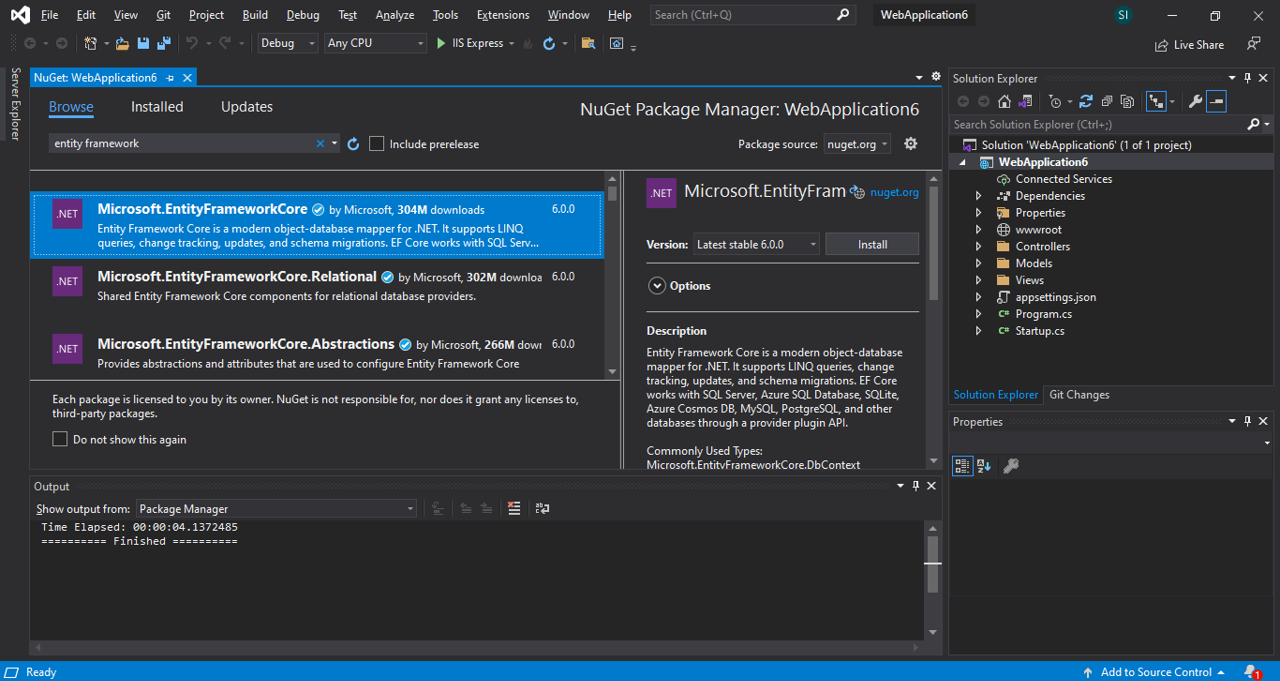Open Solution Explorer properties wrench icon
The height and width of the screenshot is (681, 1280).
1194,101
